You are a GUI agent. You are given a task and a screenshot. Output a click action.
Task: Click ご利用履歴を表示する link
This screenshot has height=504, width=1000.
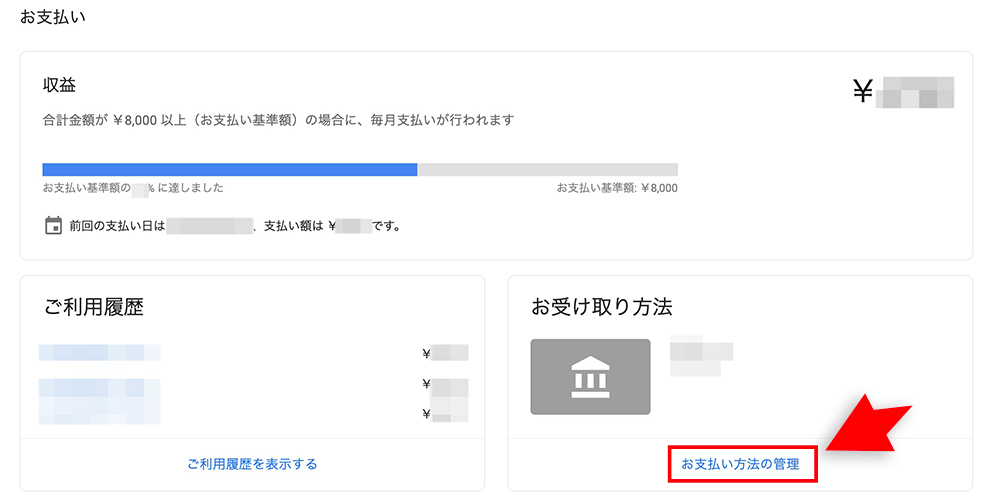252,464
